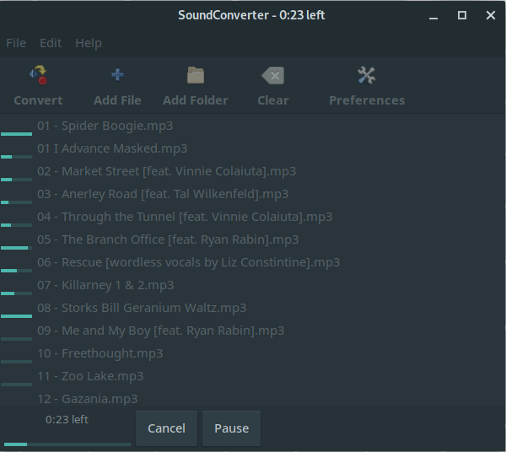Open the Edit menu
The image size is (506, 452).
(x=51, y=43)
